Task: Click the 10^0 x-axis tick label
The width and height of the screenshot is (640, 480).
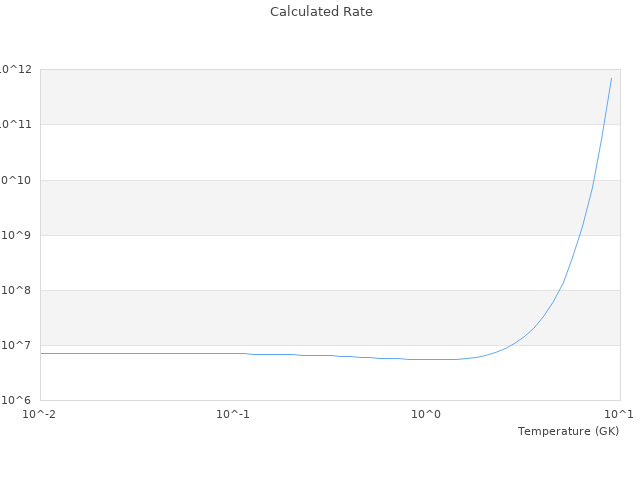Action: point(426,414)
